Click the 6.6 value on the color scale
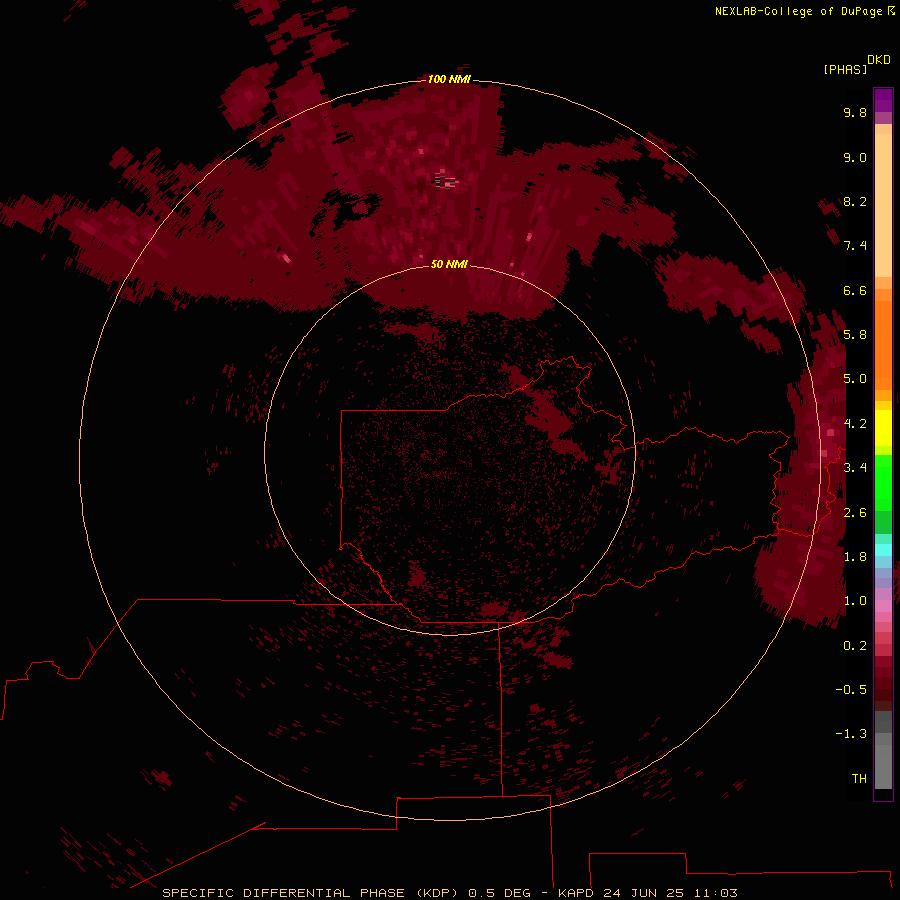Image resolution: width=900 pixels, height=900 pixels. [855, 290]
